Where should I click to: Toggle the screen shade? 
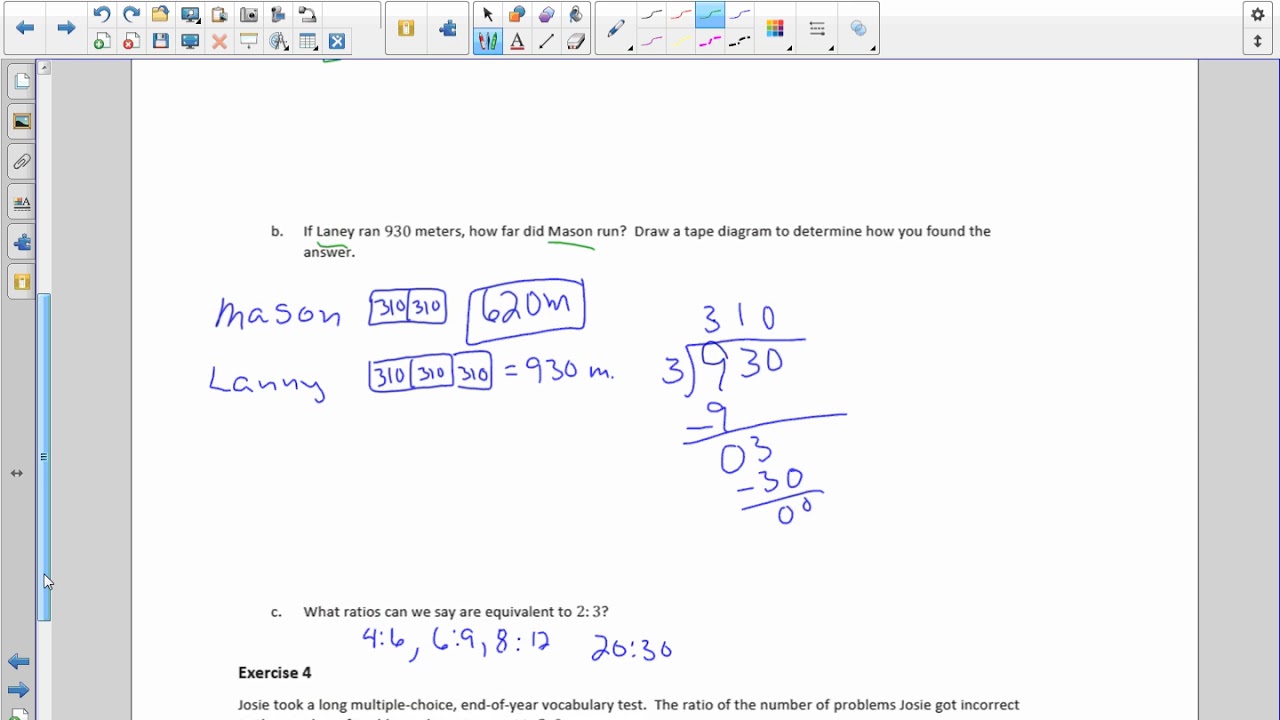[x=249, y=41]
